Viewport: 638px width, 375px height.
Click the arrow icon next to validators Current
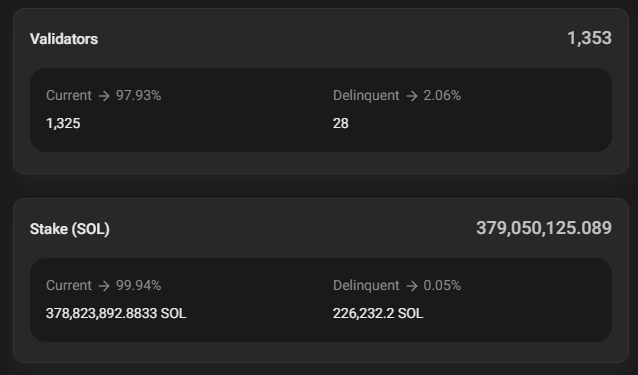point(104,96)
